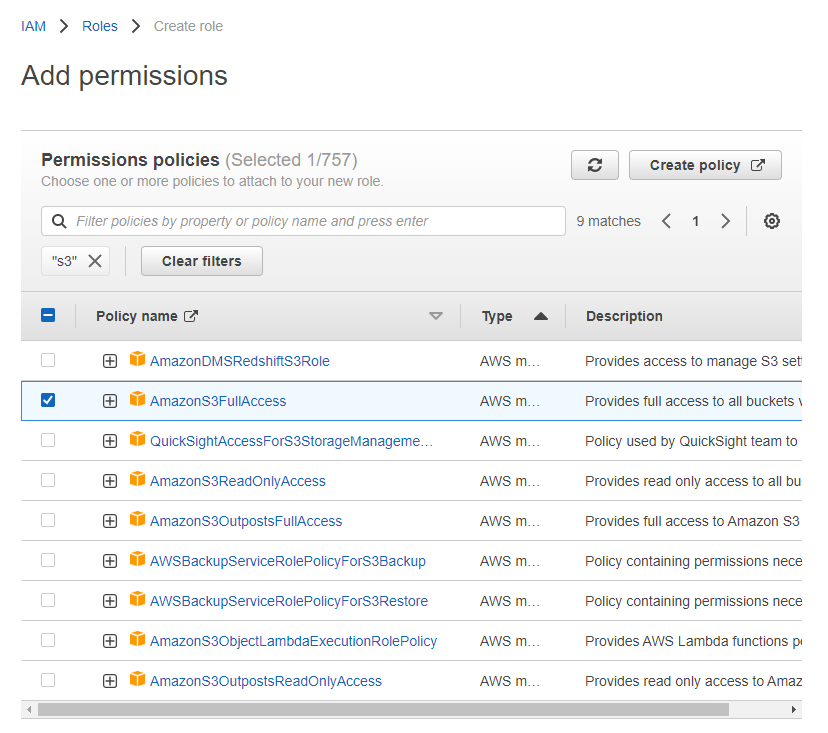This screenshot has width=828, height=733.
Task: Expand AmazonS3ObjectLambdaExecutionRolePolicy details
Action: [x=110, y=641]
